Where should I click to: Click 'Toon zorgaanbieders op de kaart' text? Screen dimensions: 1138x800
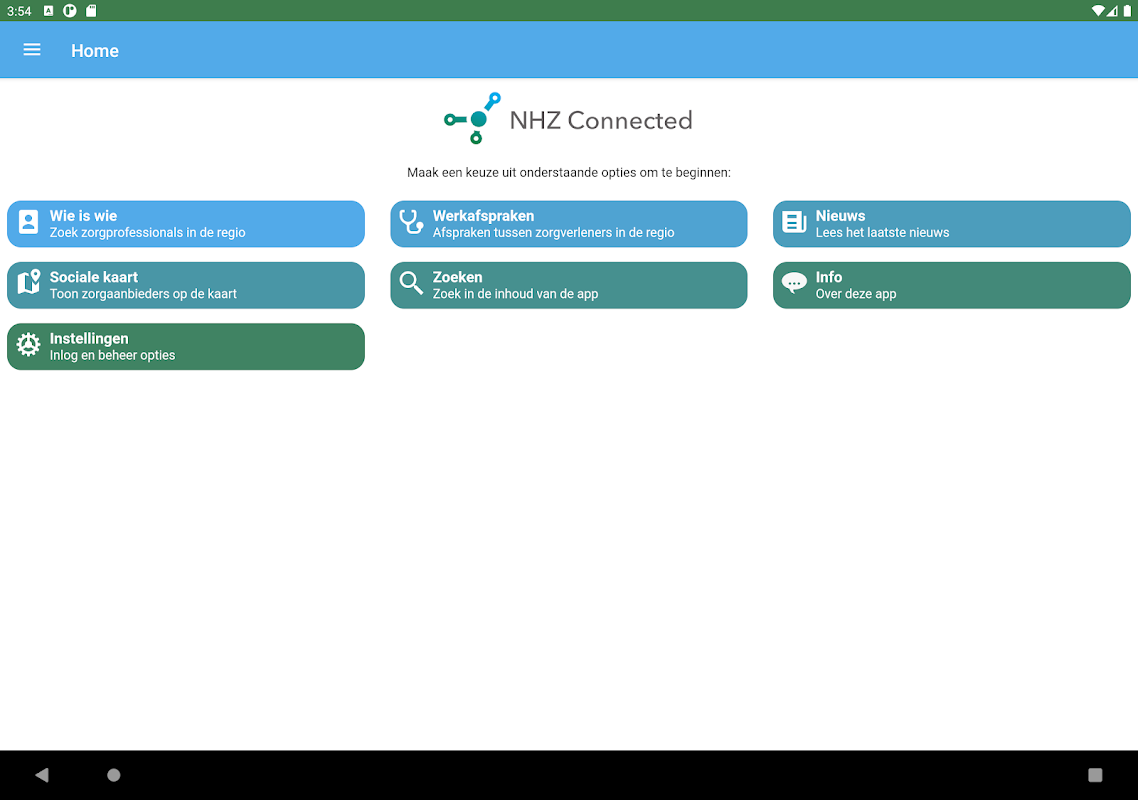(143, 293)
